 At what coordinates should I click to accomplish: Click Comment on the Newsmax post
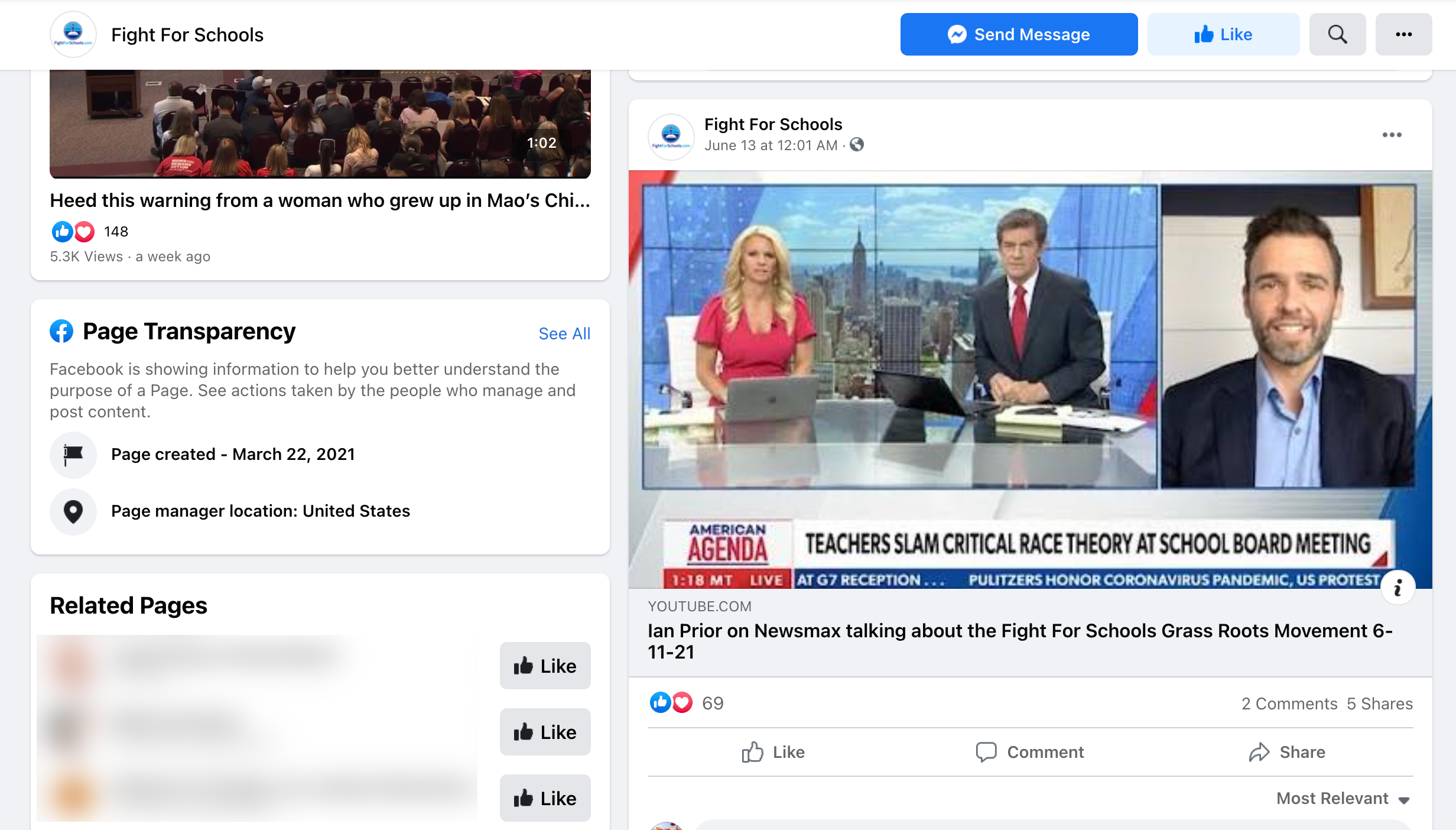coord(1030,752)
